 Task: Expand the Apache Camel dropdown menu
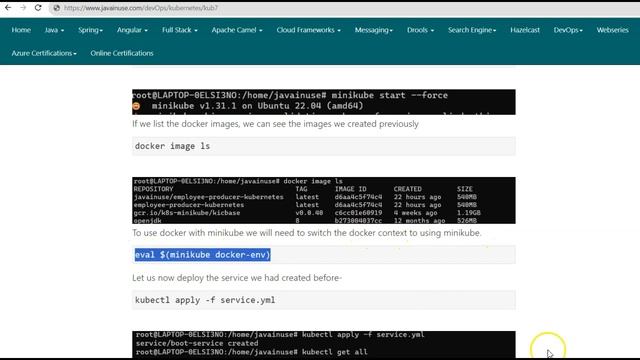coord(237,30)
